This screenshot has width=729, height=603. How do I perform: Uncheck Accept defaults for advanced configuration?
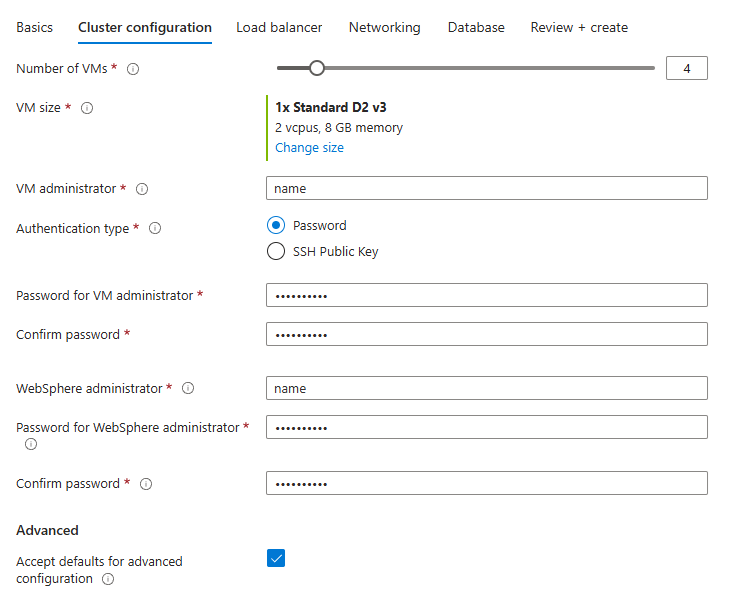[x=276, y=558]
